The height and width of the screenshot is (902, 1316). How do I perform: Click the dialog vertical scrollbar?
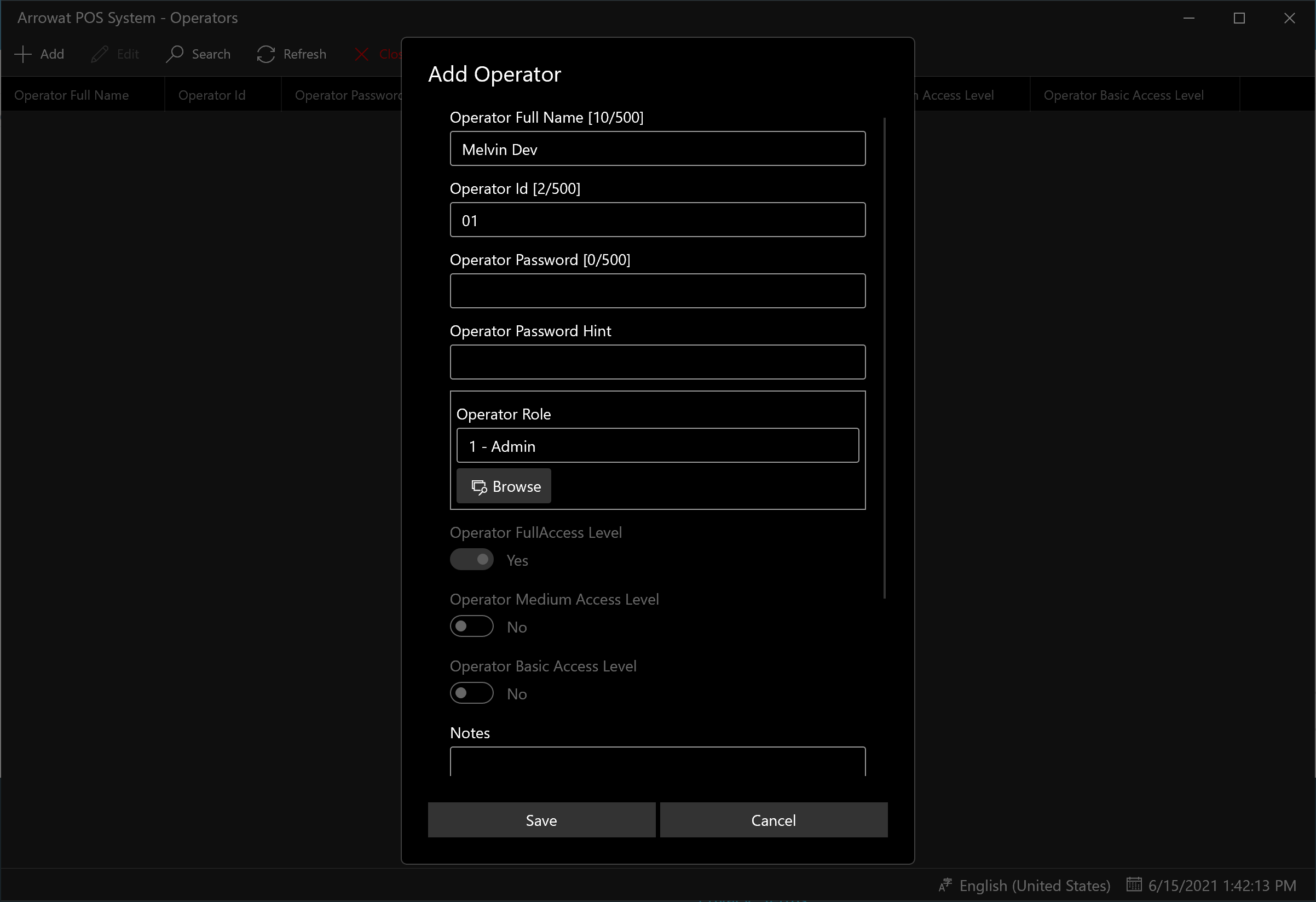coord(885,357)
